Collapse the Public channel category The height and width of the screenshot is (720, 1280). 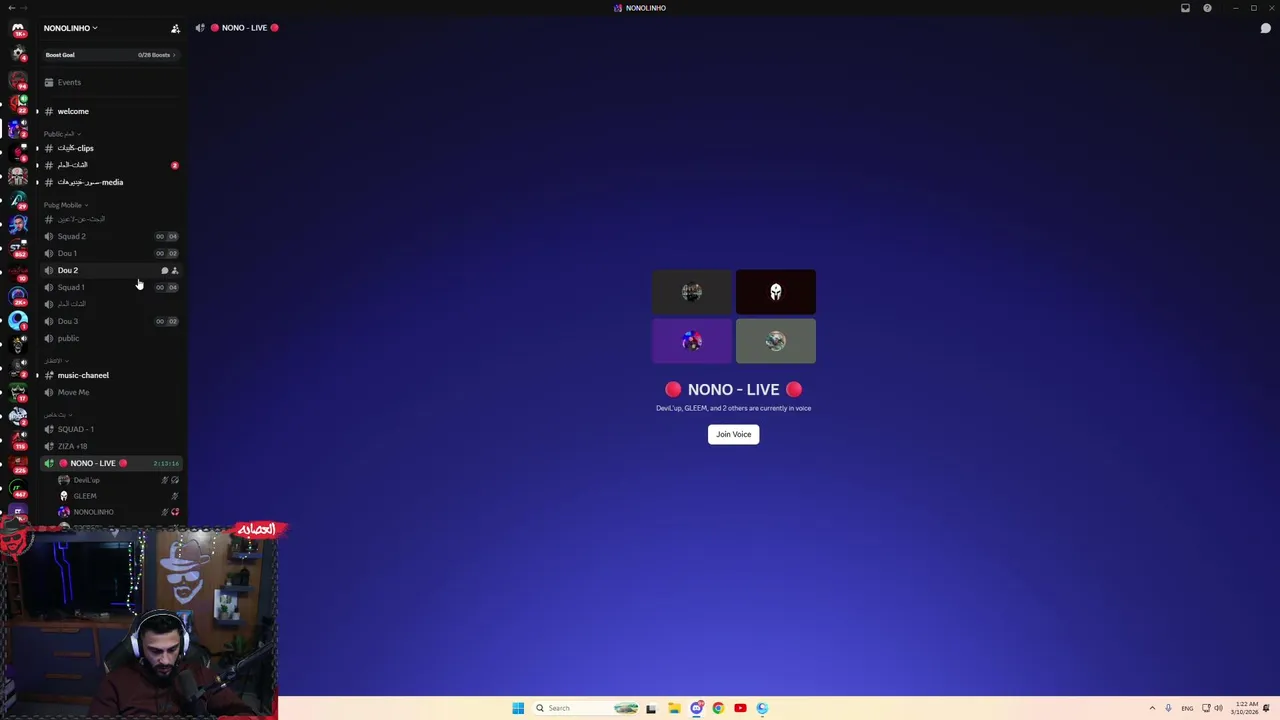coord(62,134)
